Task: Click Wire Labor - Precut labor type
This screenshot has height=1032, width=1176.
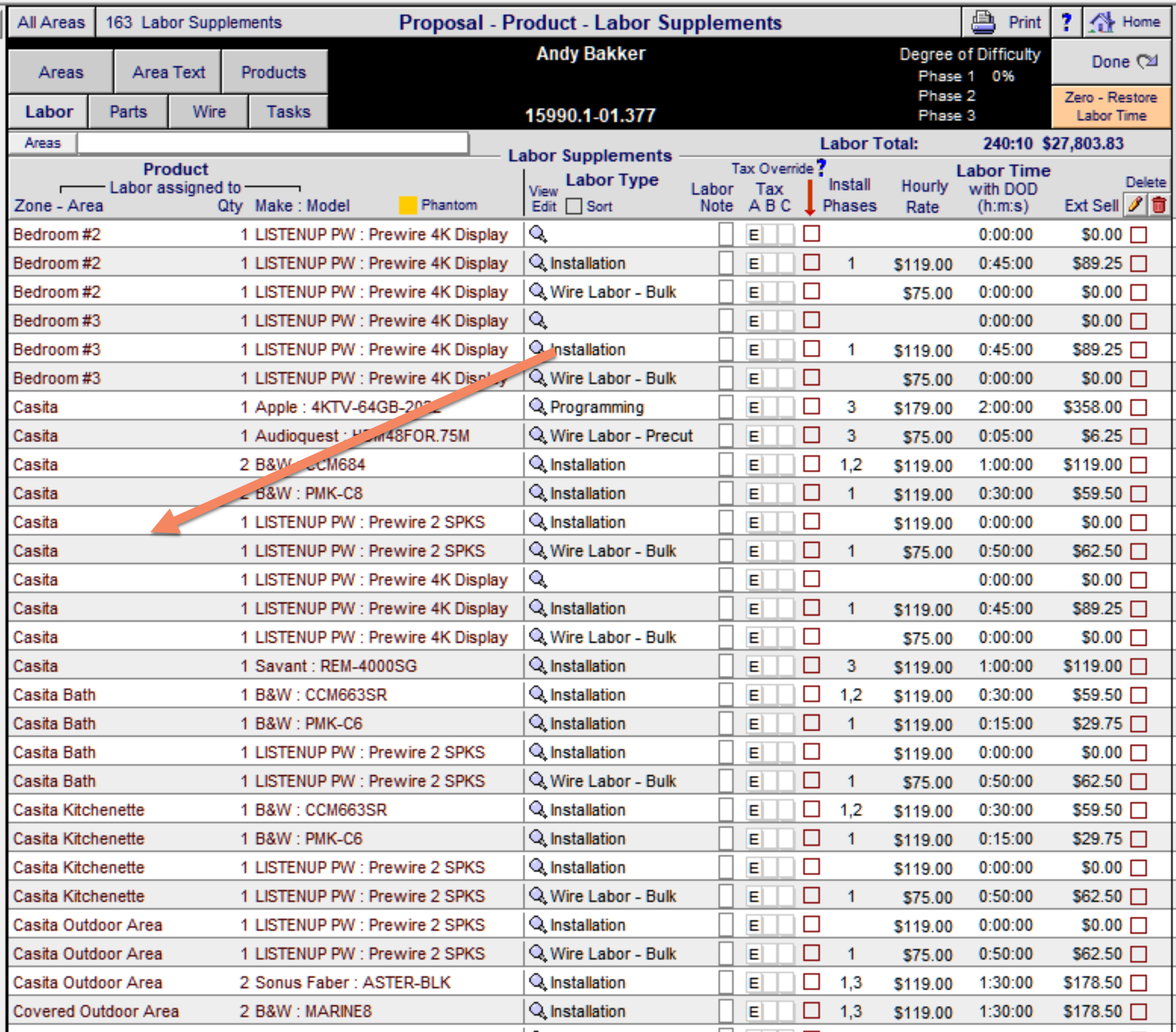Action: point(621,435)
